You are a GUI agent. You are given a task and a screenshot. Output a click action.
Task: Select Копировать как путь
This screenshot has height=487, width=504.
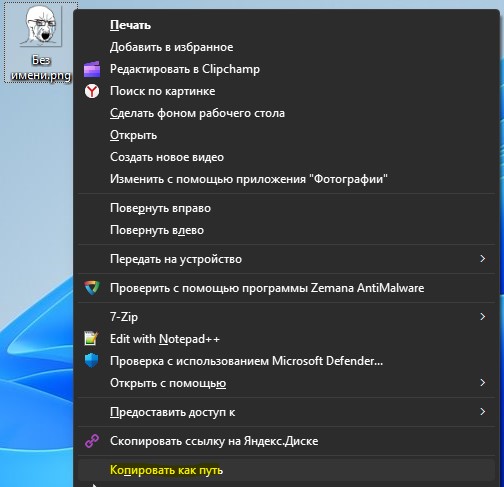(286, 470)
